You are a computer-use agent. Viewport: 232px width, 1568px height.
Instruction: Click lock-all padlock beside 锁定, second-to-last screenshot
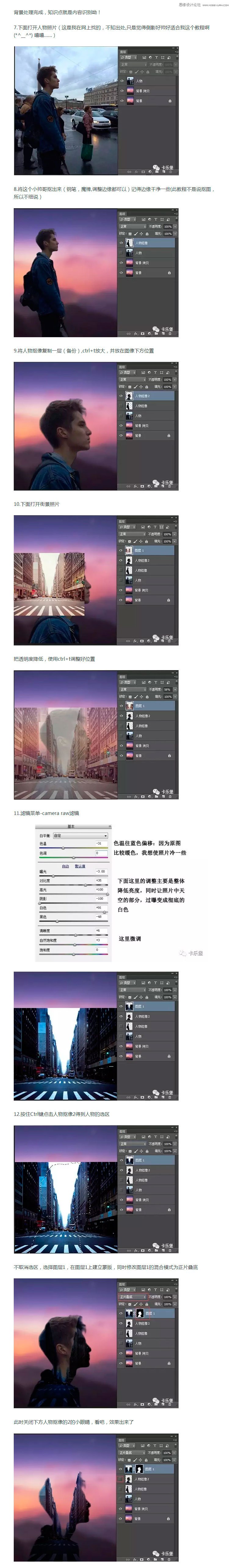pyautogui.click(x=147, y=1305)
